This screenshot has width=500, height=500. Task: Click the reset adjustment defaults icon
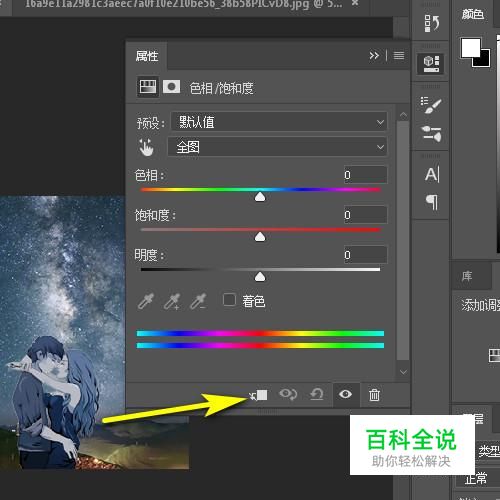(317, 395)
